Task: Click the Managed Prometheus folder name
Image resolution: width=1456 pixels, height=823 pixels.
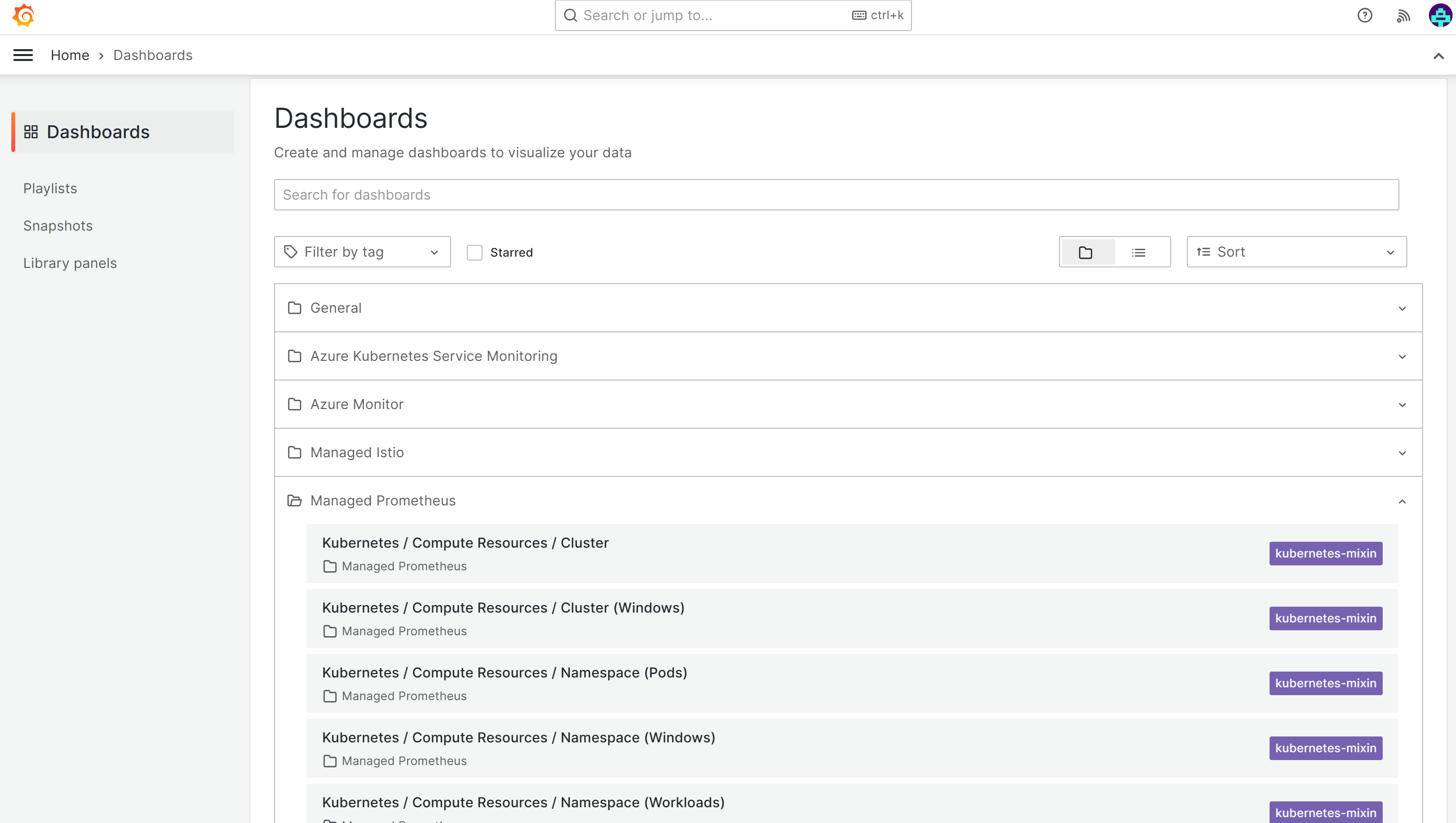Action: point(383,501)
